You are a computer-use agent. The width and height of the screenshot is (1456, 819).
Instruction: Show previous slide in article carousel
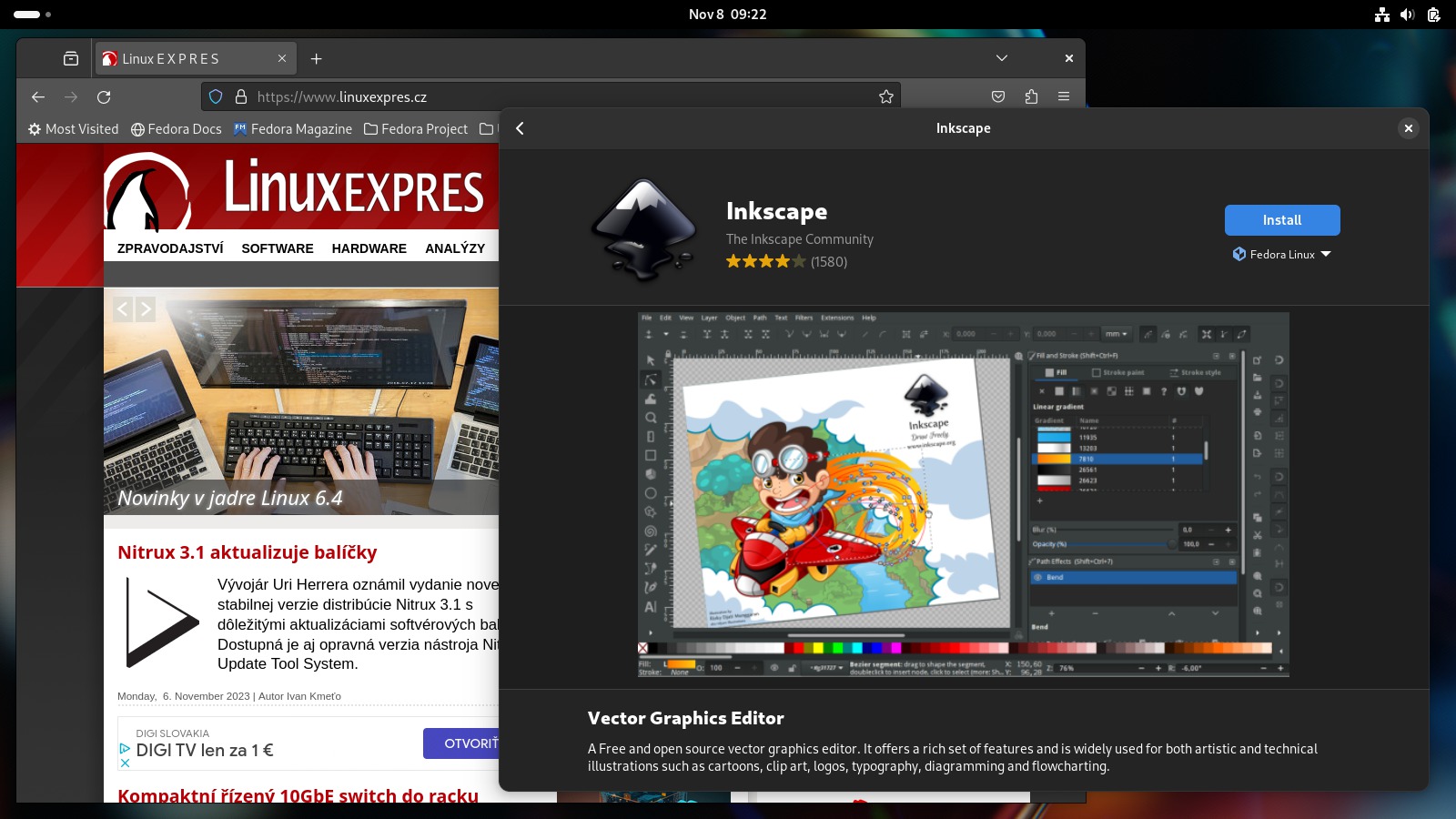124,309
